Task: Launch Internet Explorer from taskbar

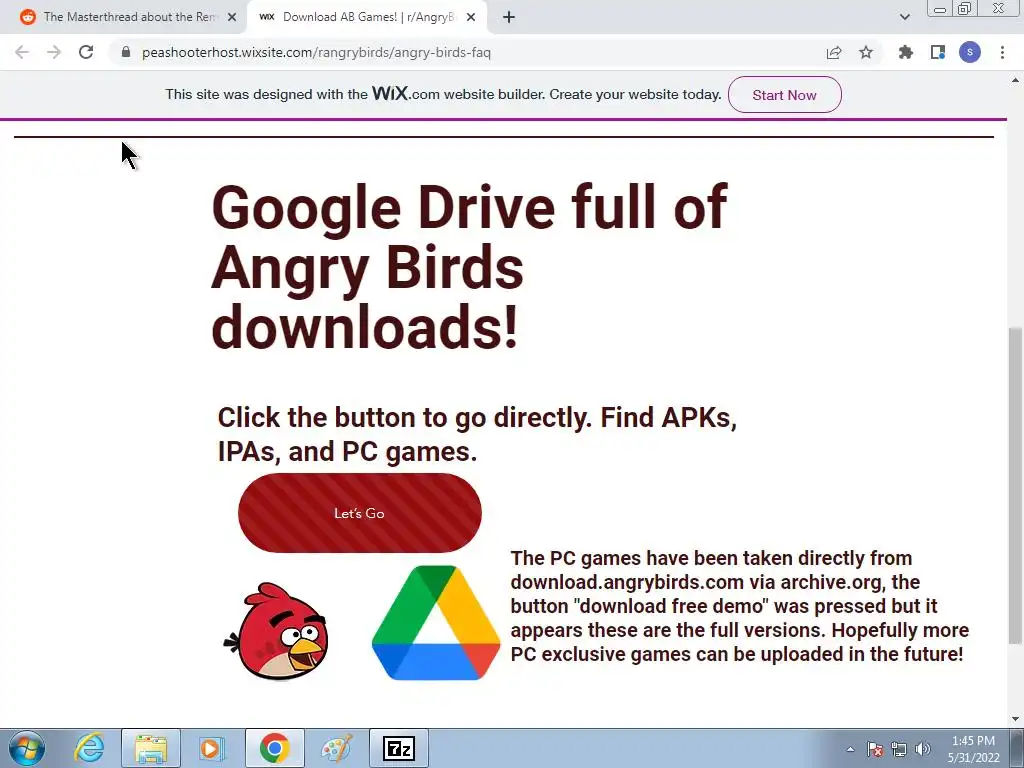Action: click(89, 748)
